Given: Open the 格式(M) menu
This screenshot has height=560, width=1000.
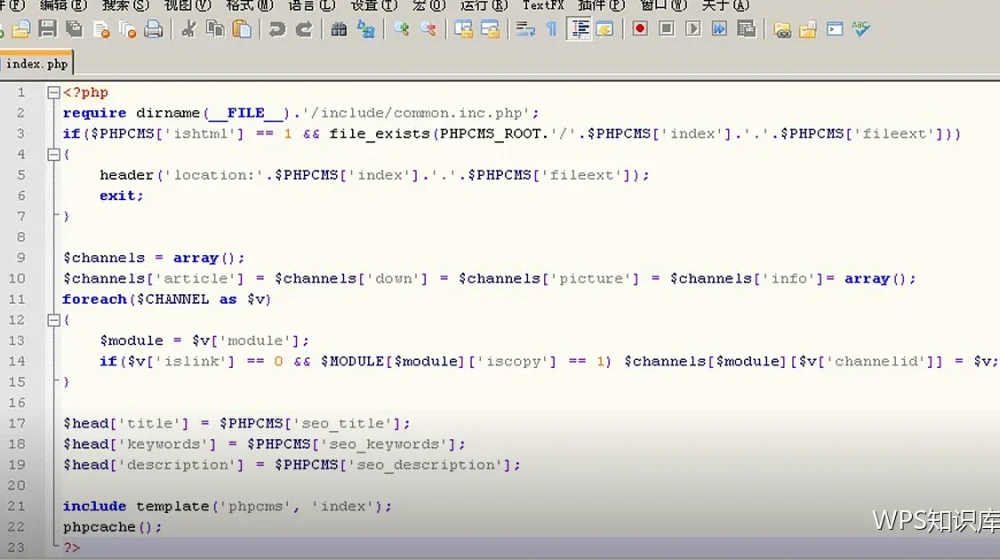Looking at the screenshot, I should [249, 6].
